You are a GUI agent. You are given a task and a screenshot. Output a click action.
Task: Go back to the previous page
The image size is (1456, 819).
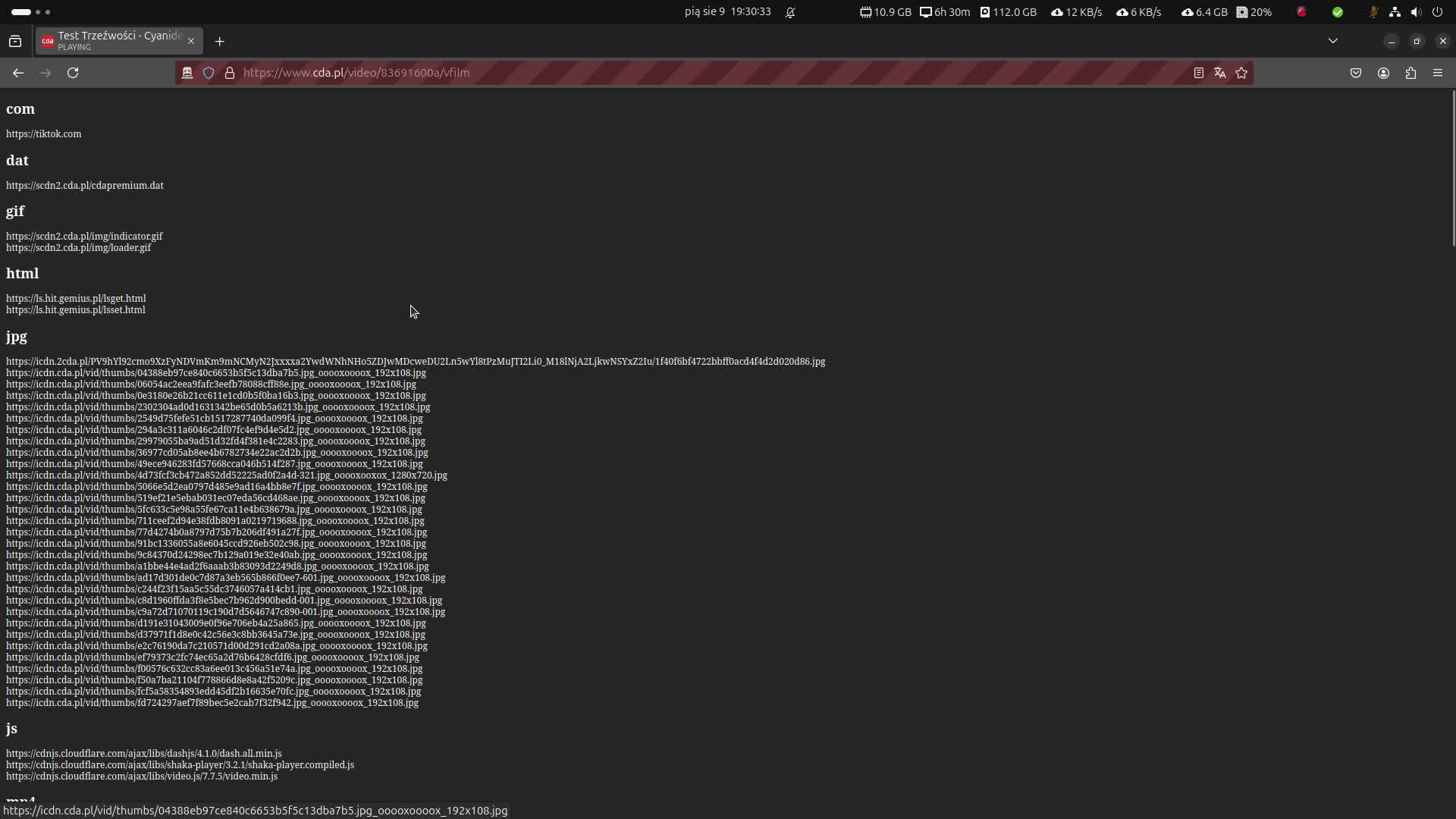coord(18,73)
